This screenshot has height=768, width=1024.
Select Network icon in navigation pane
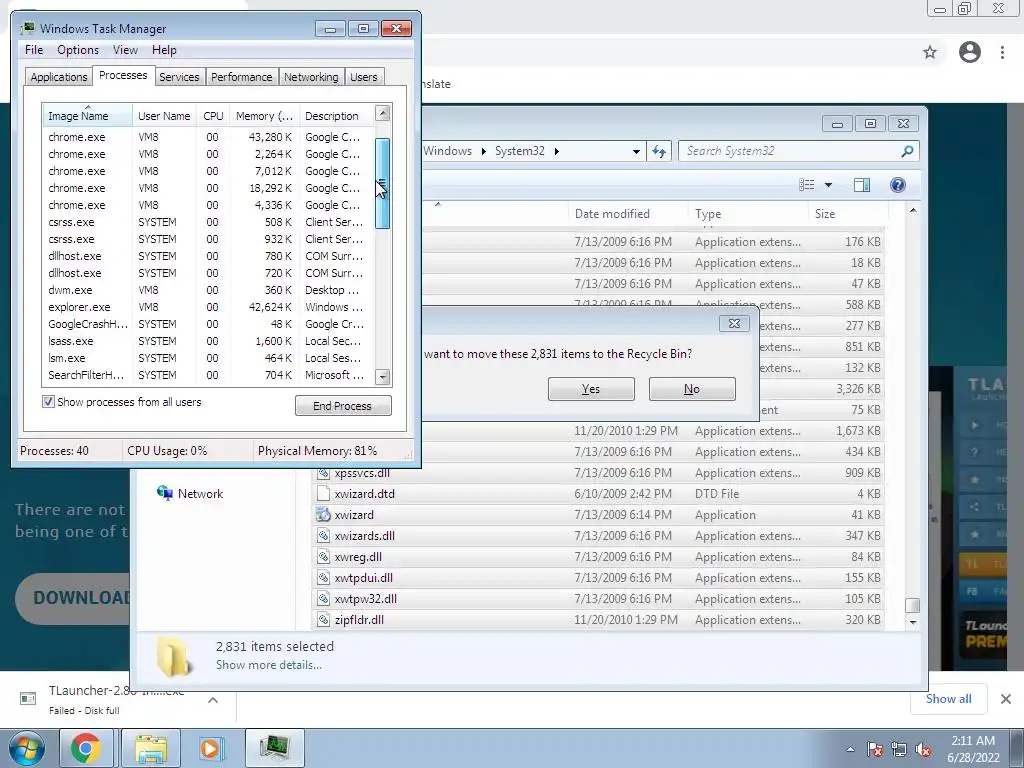coord(165,493)
